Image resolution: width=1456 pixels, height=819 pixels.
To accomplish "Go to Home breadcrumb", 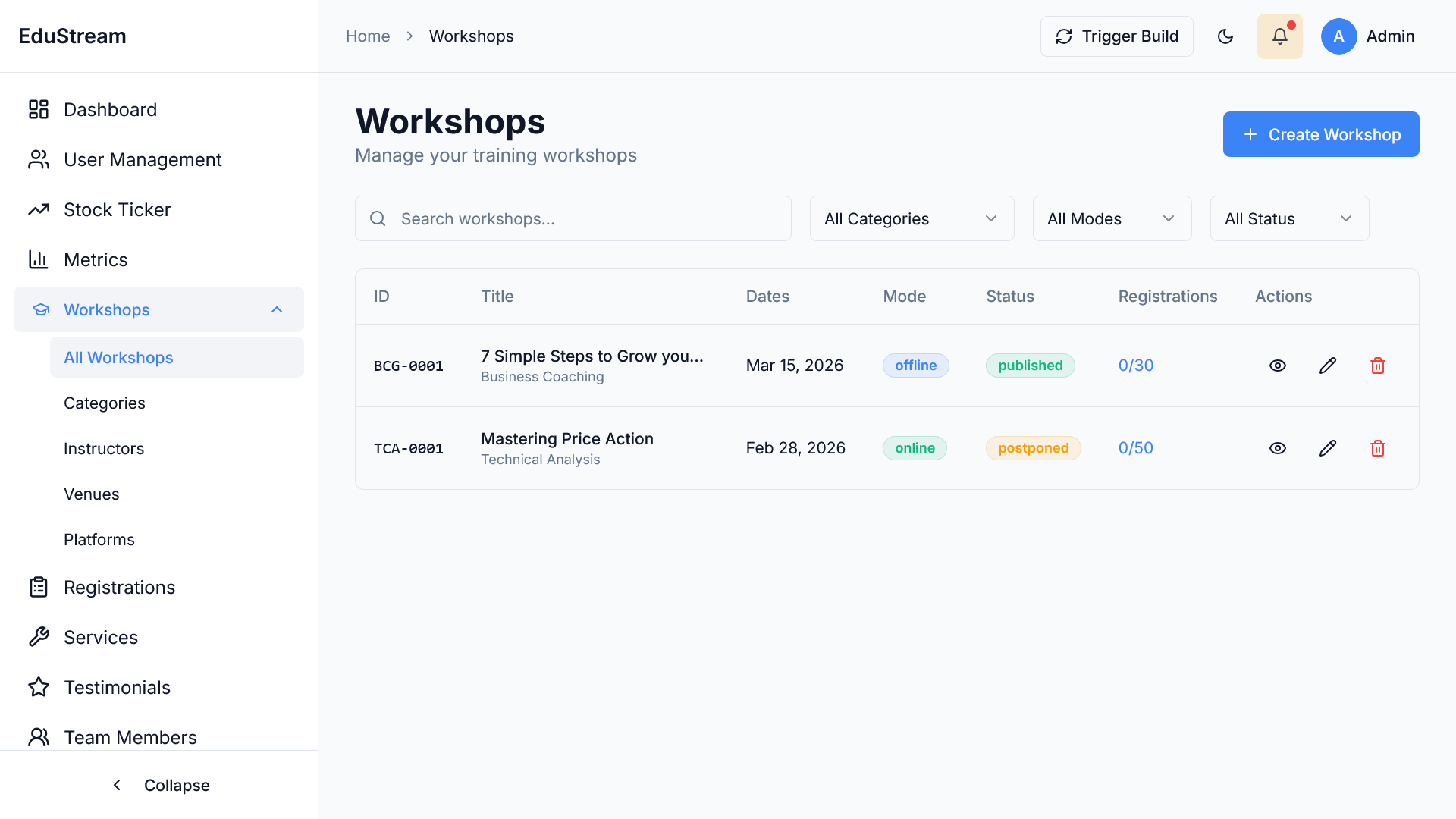I will [x=368, y=36].
